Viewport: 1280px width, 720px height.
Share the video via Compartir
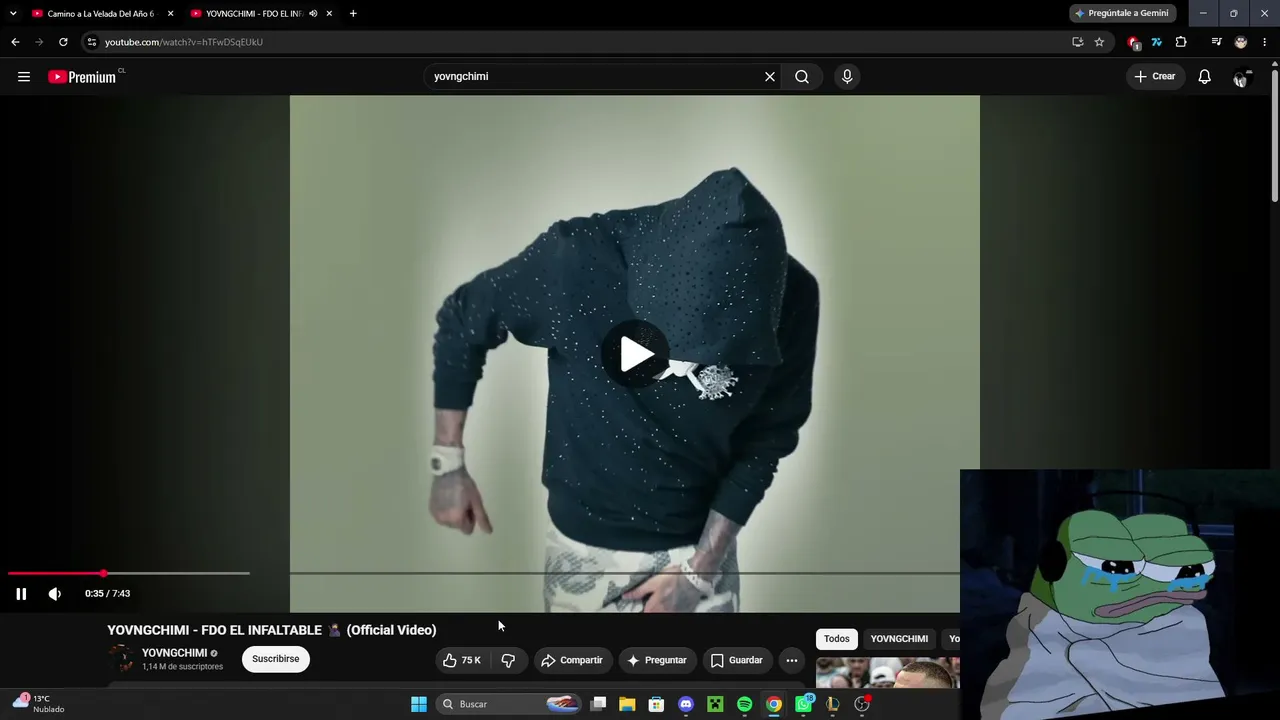[572, 660]
